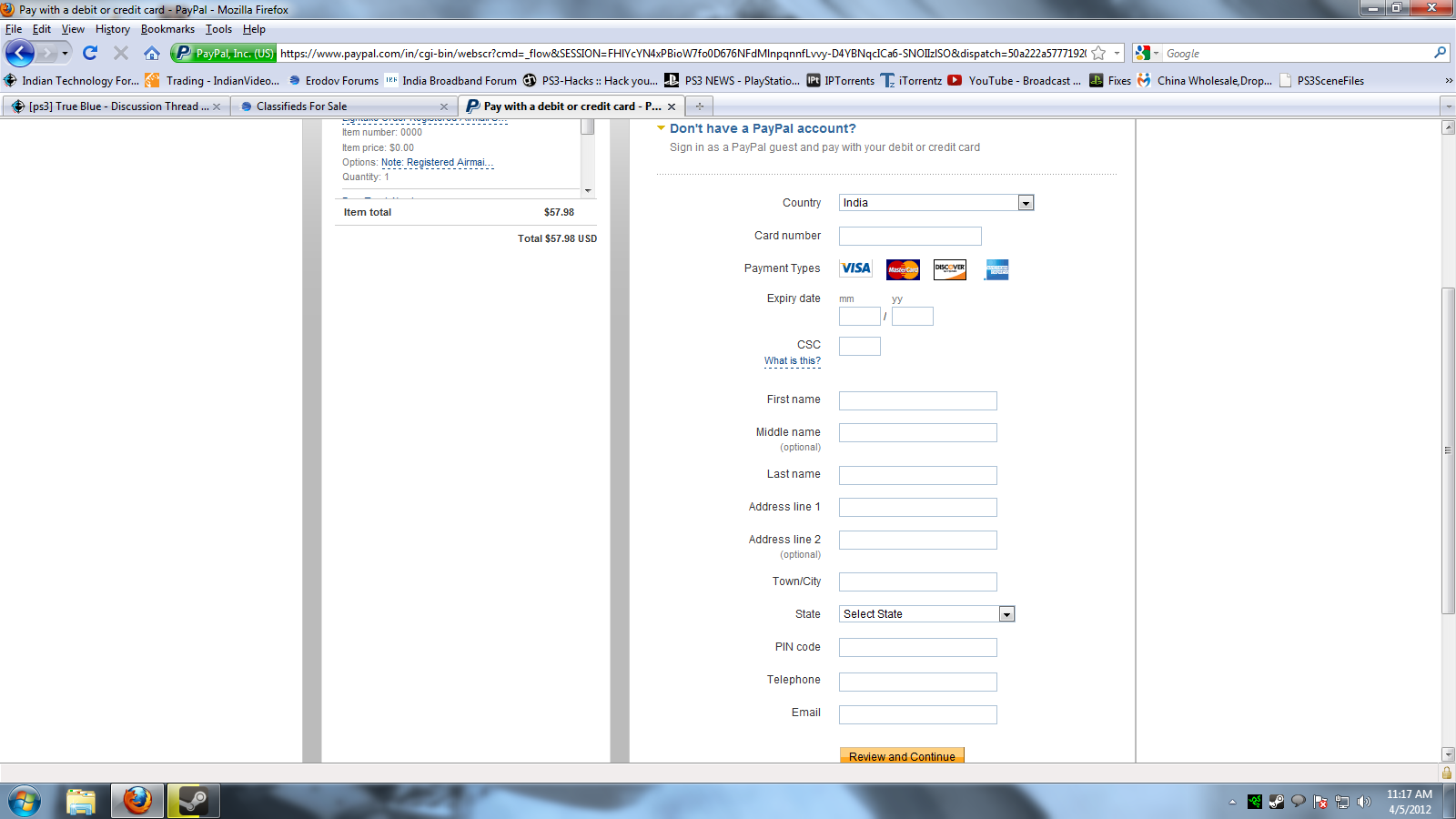Image resolution: width=1456 pixels, height=819 pixels.
Task: Click the Address line 1 field
Action: [918, 508]
